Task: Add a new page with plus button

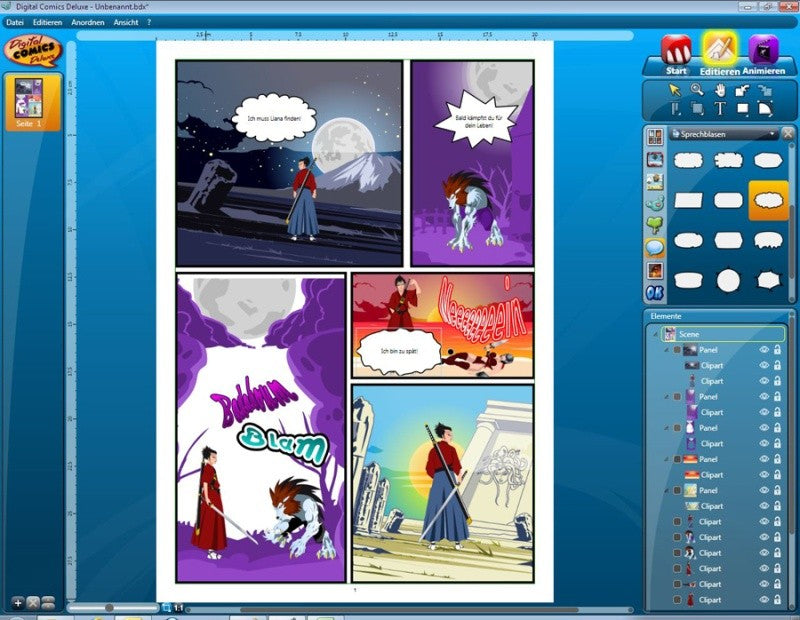Action: (x=18, y=603)
